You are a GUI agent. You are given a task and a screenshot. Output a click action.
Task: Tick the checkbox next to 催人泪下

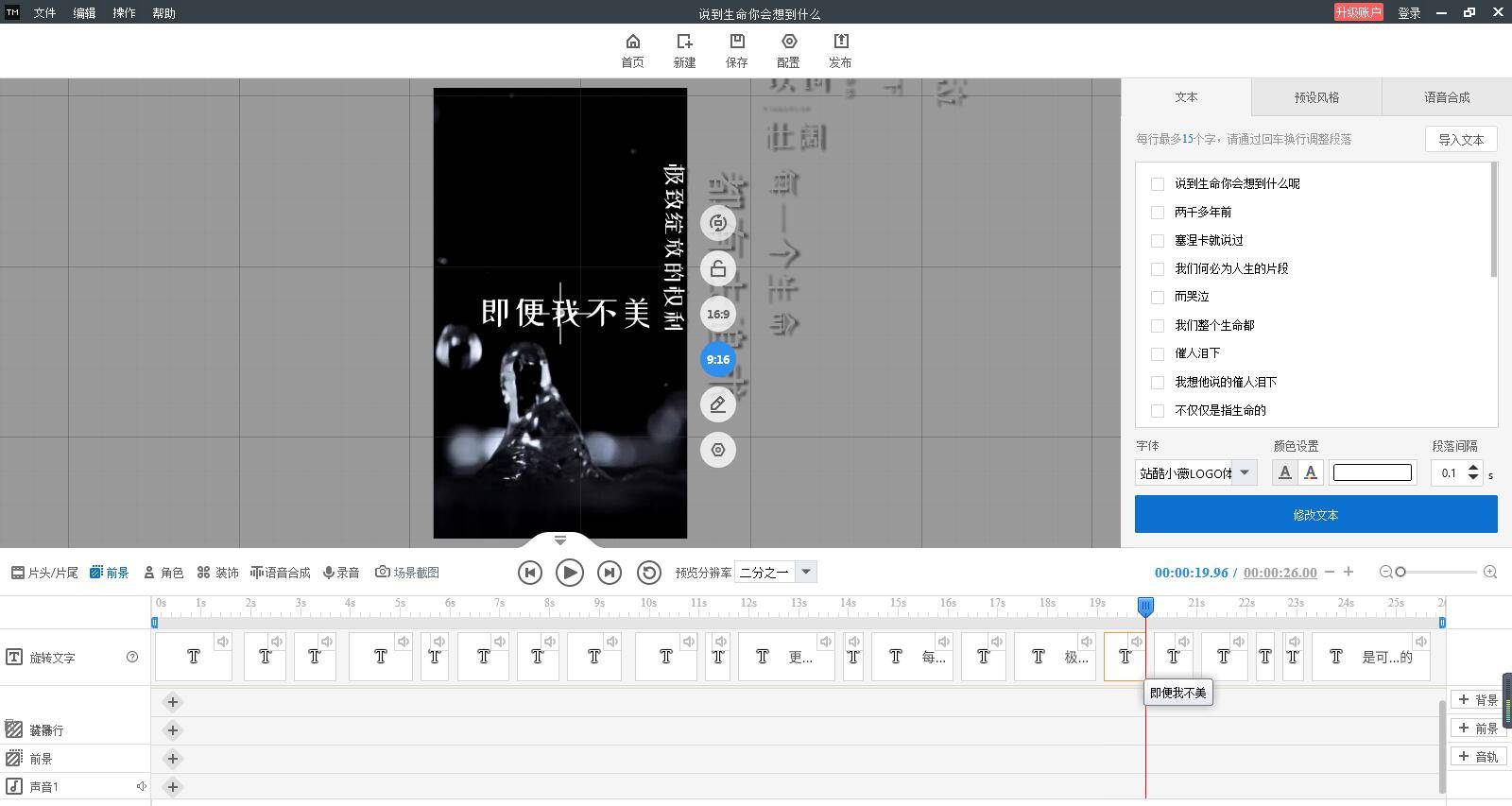1158,353
